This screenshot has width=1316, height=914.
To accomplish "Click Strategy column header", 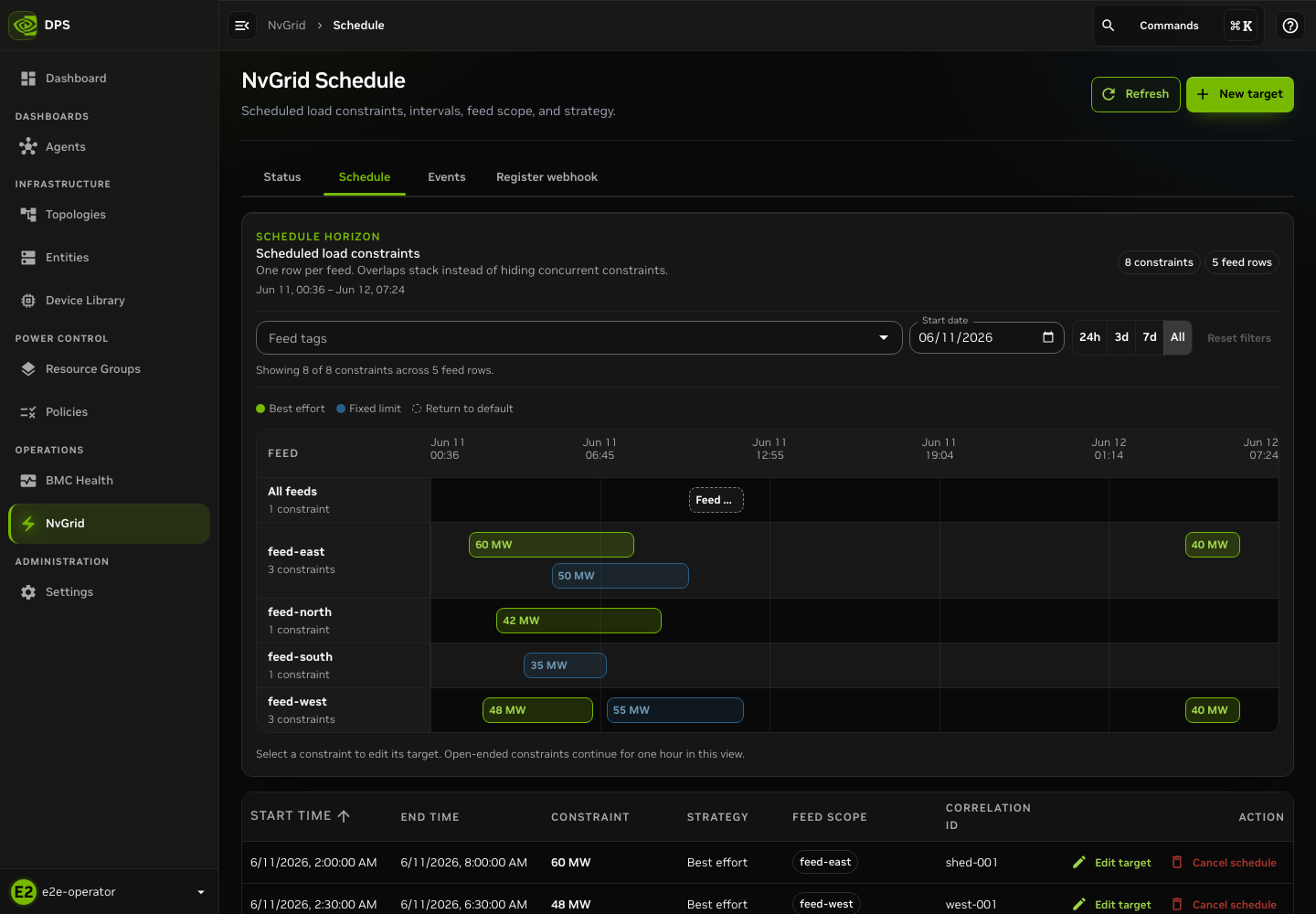I will (717, 817).
